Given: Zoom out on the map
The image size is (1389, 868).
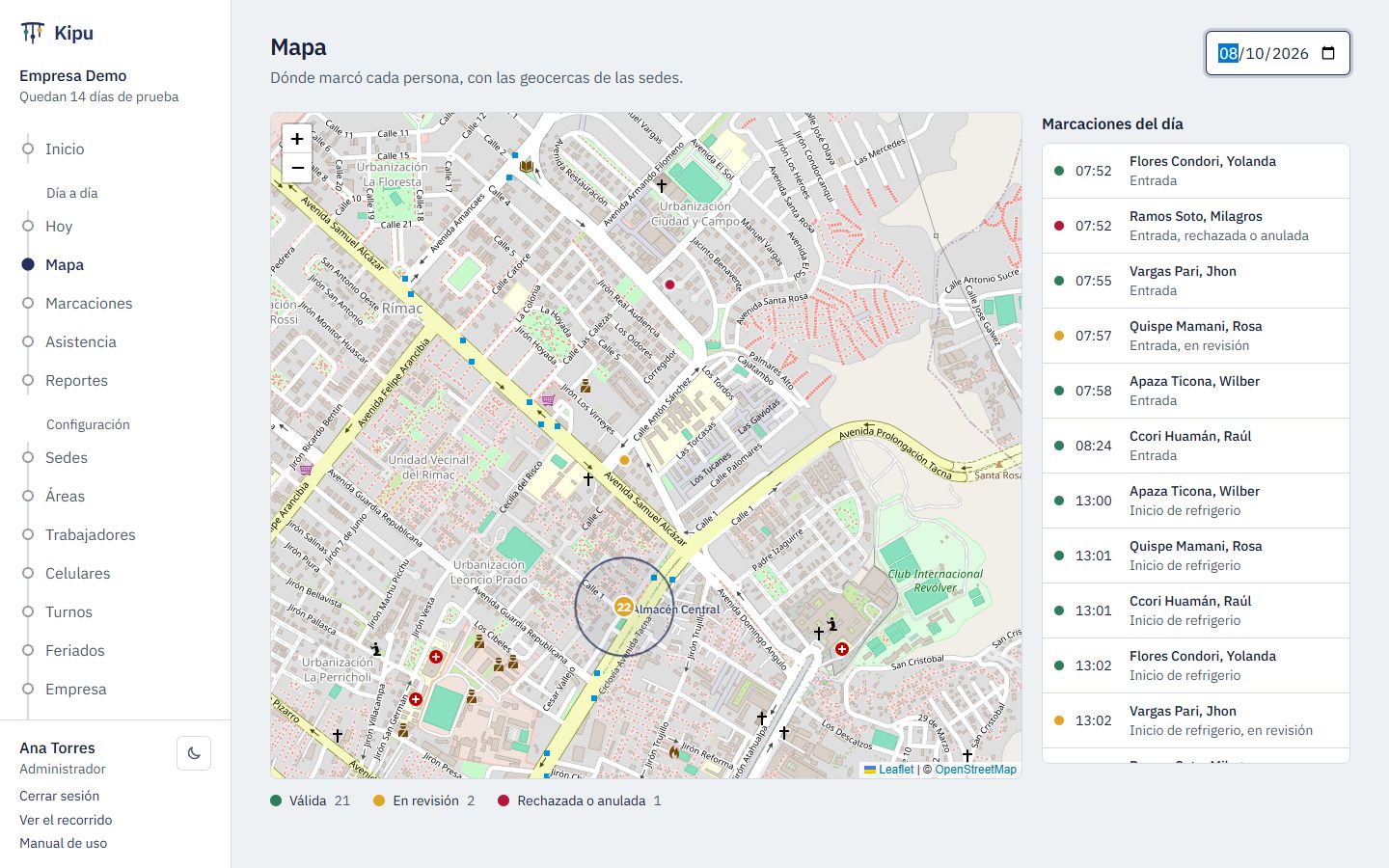Looking at the screenshot, I should (x=297, y=169).
